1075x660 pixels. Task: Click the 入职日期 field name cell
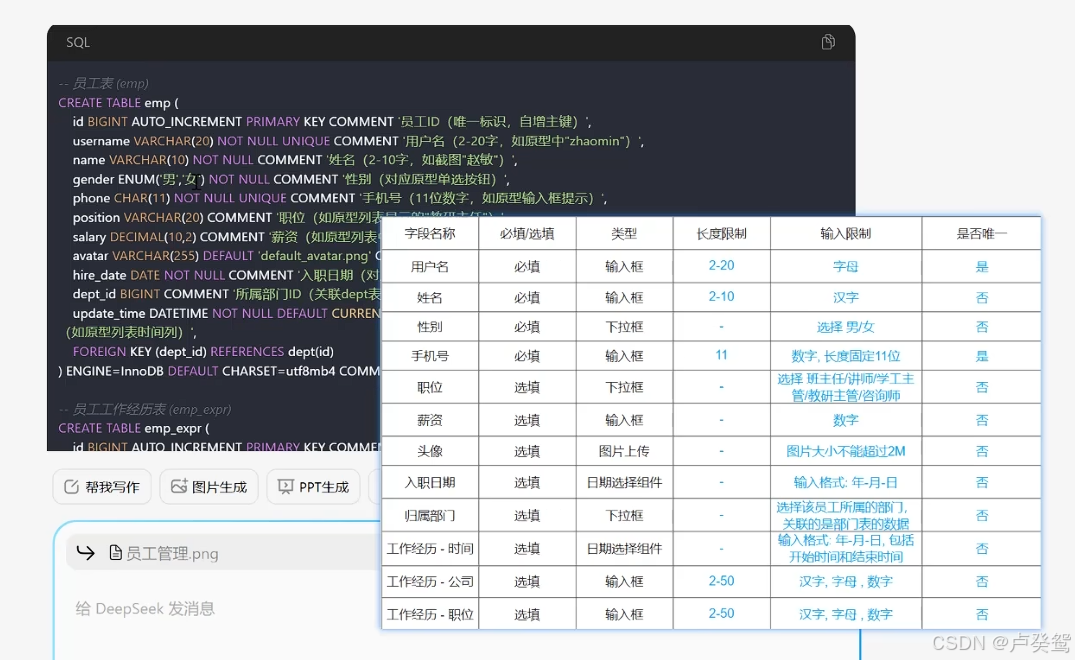tap(430, 482)
